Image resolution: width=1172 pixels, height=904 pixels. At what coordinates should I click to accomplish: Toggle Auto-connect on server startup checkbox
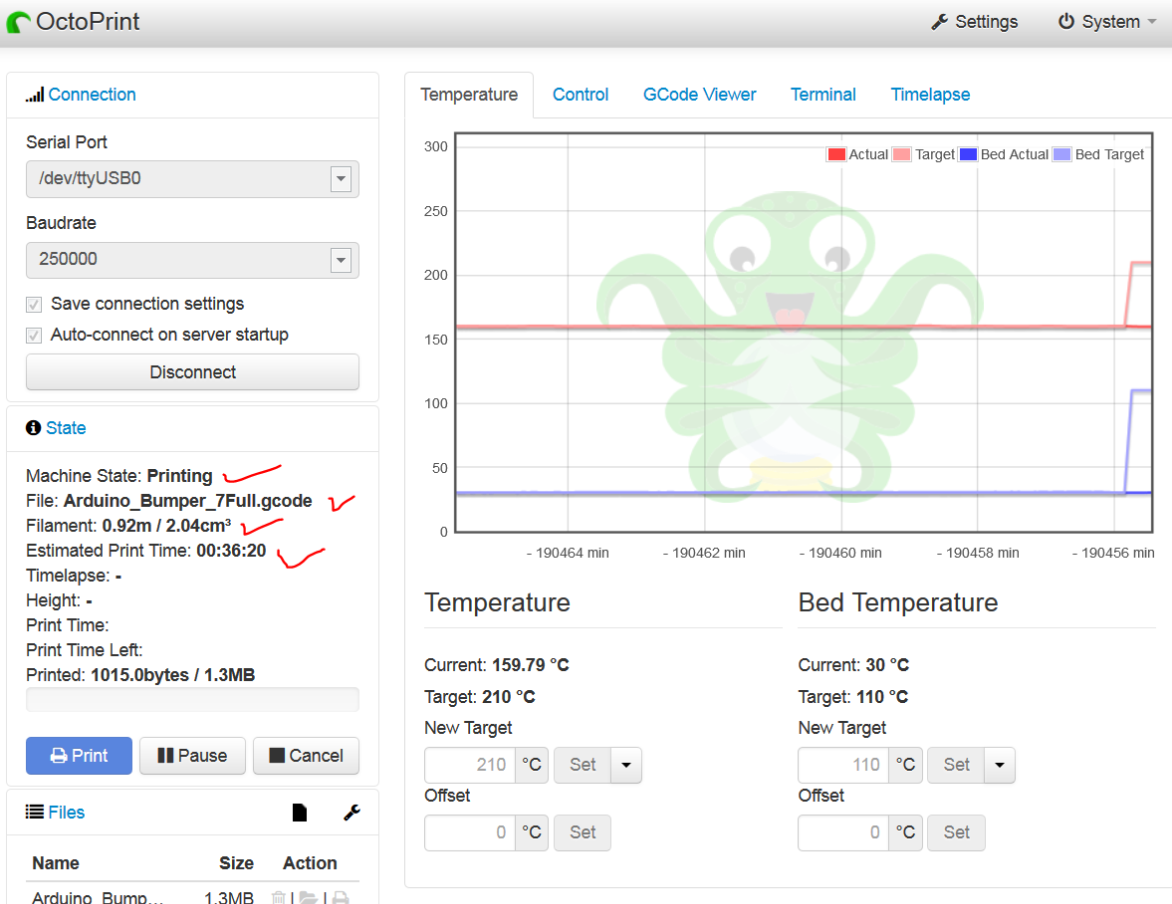[34, 335]
